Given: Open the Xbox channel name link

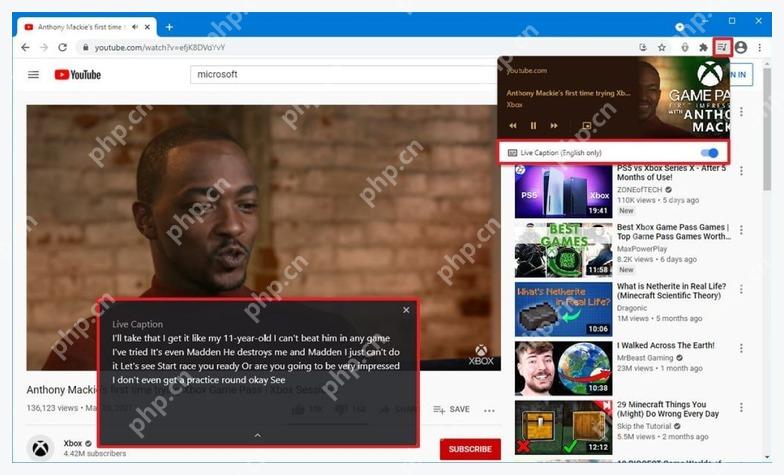Looking at the screenshot, I should point(72,443).
